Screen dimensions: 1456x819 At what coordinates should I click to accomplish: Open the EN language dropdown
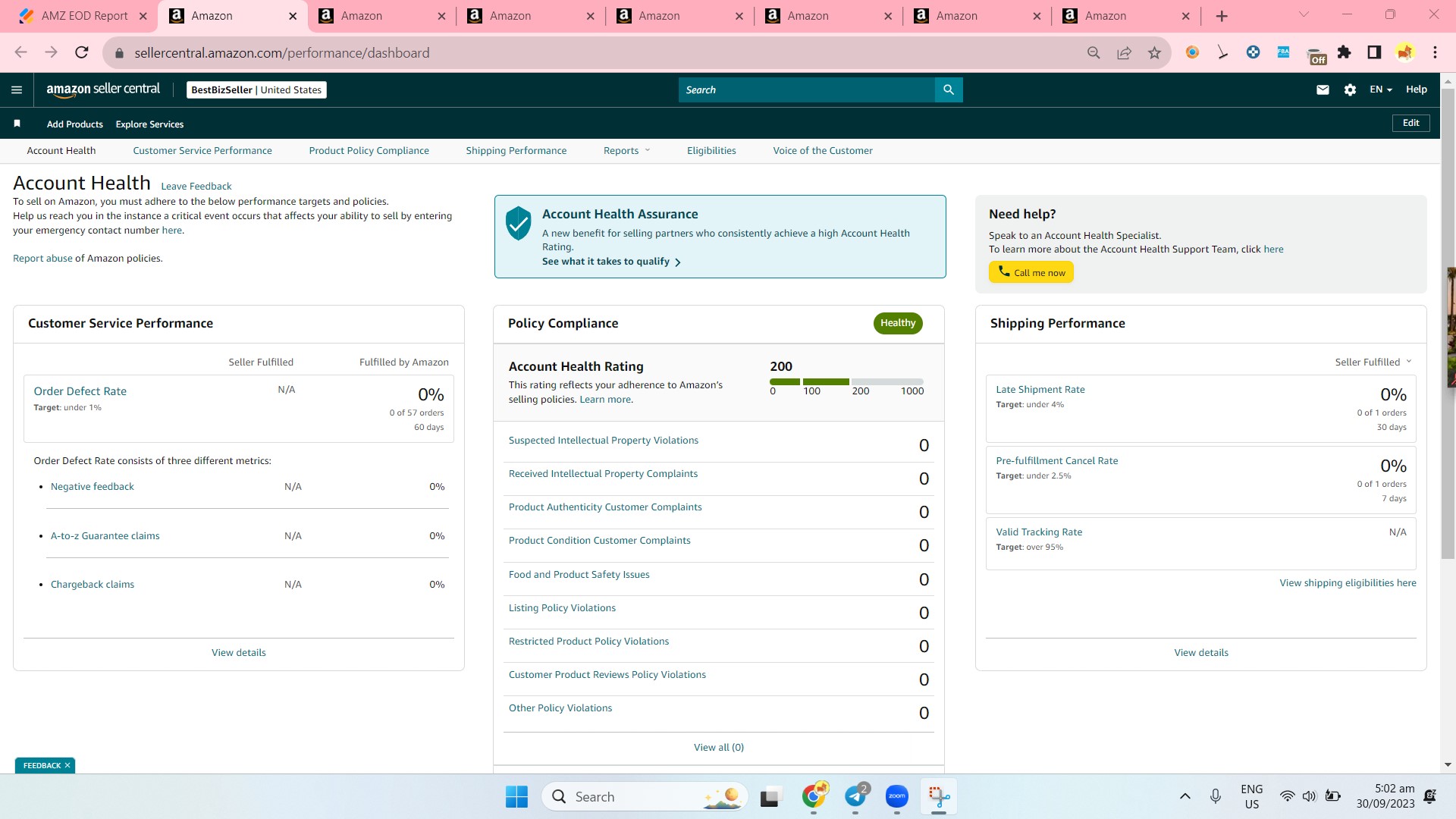click(x=1381, y=89)
